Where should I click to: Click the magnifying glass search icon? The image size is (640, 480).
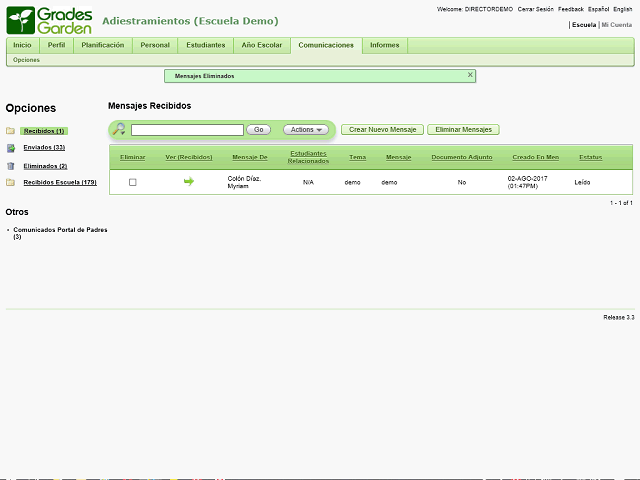point(119,129)
